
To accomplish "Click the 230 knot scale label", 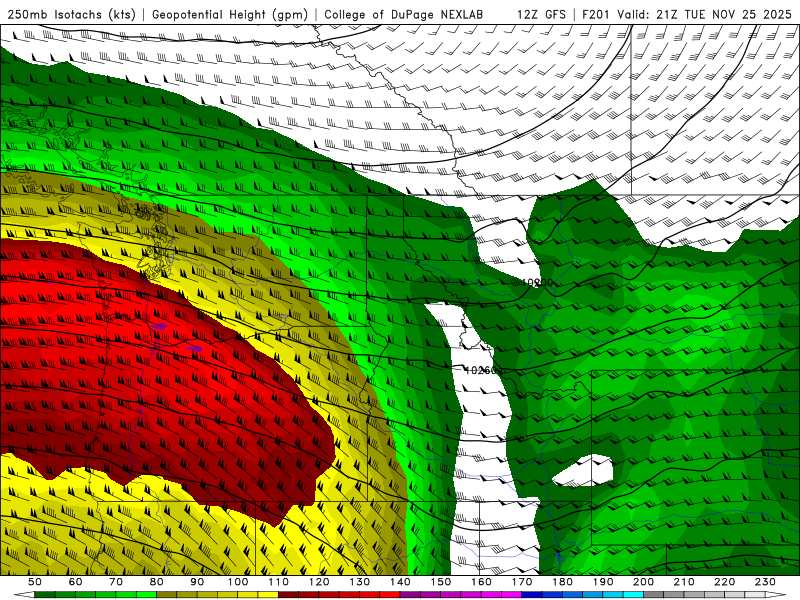I will tap(765, 582).
